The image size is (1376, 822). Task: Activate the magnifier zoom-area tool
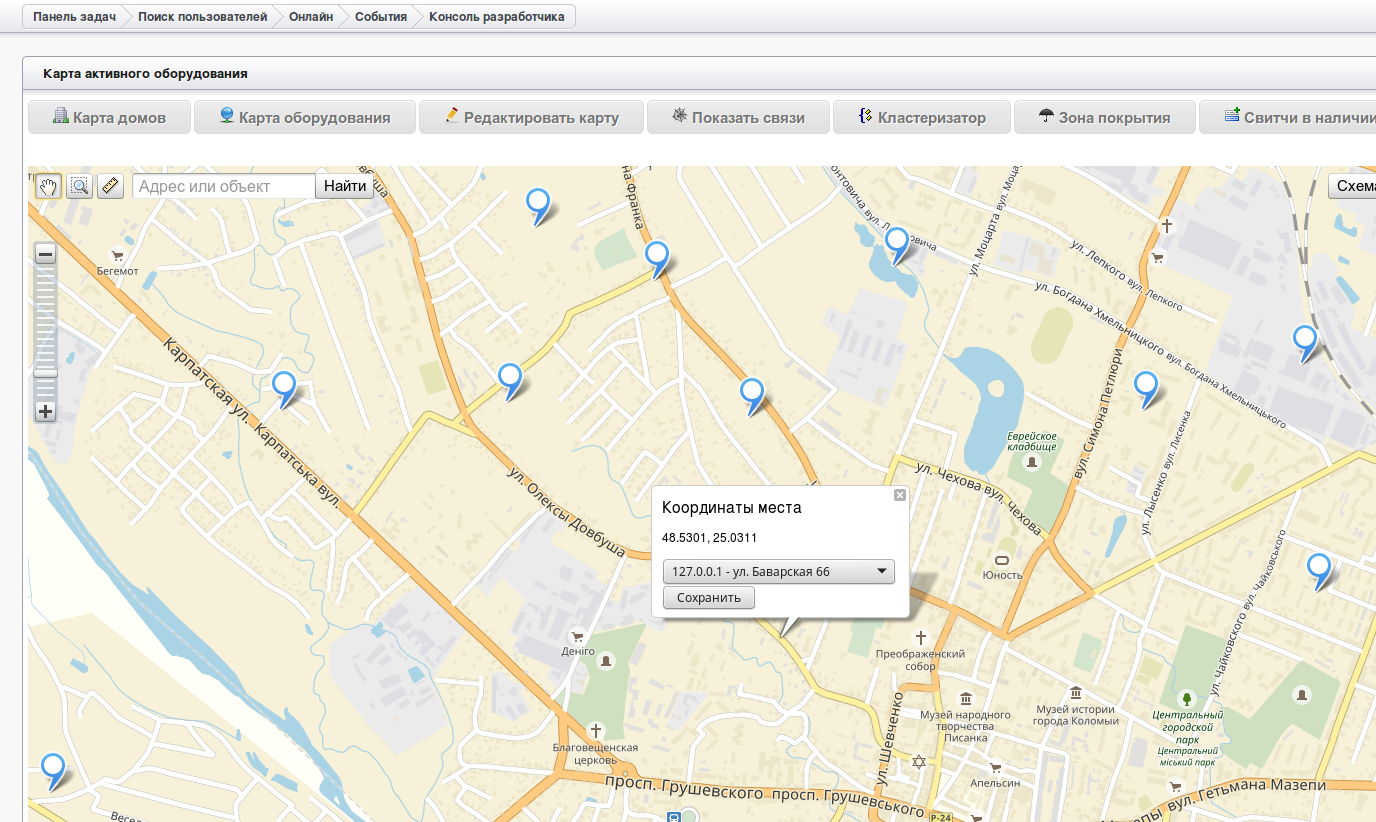[x=79, y=186]
